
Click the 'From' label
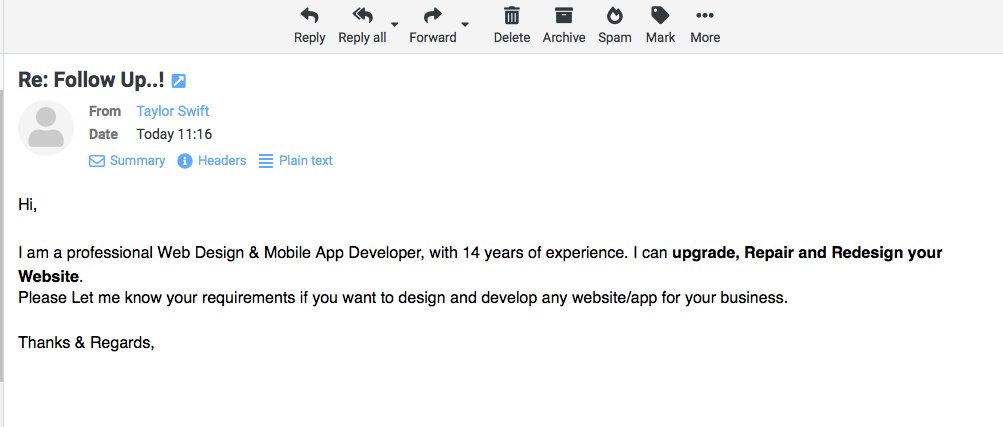tap(105, 111)
